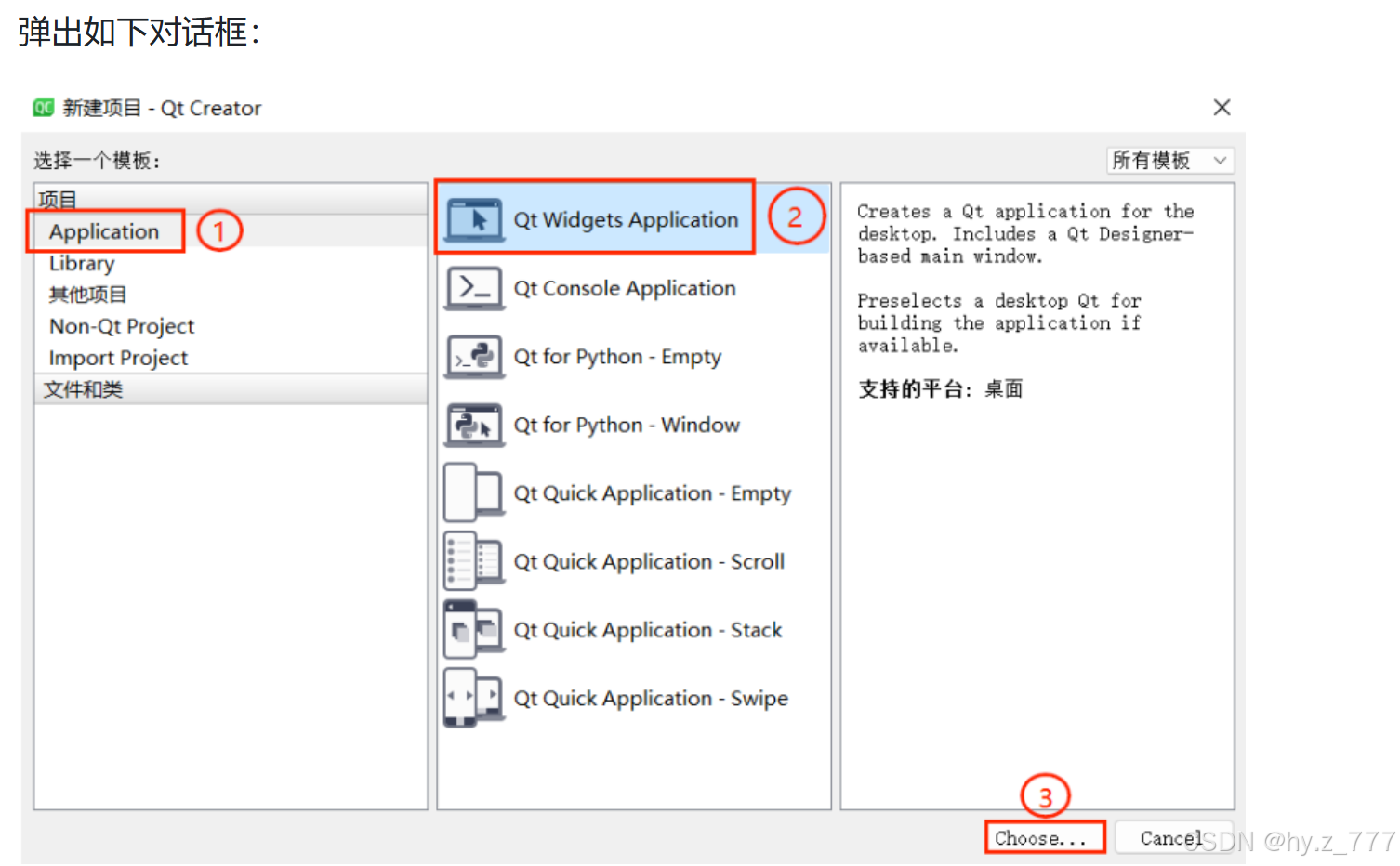The width and height of the screenshot is (1400, 866).
Task: Click the 项目 section header
Action: point(231,200)
